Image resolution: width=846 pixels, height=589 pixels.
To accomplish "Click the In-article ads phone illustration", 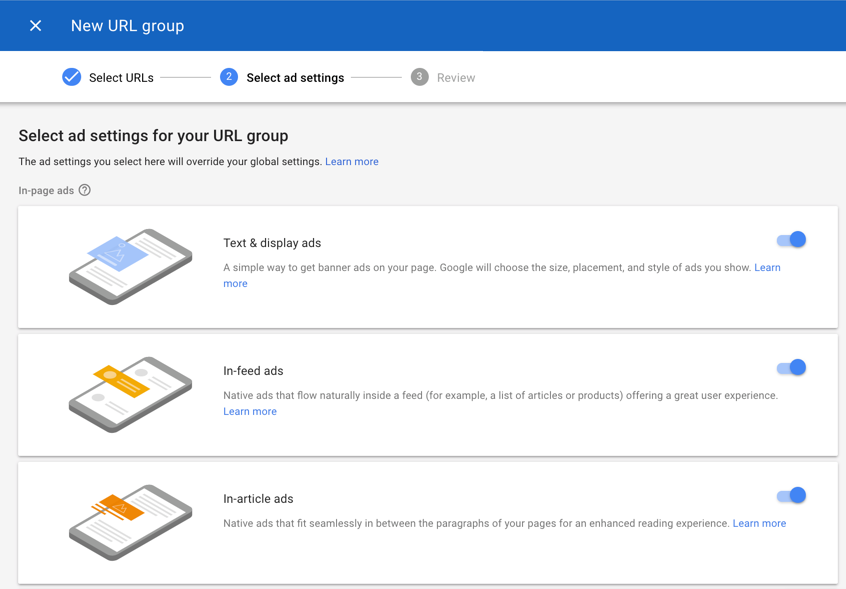I will (130, 522).
